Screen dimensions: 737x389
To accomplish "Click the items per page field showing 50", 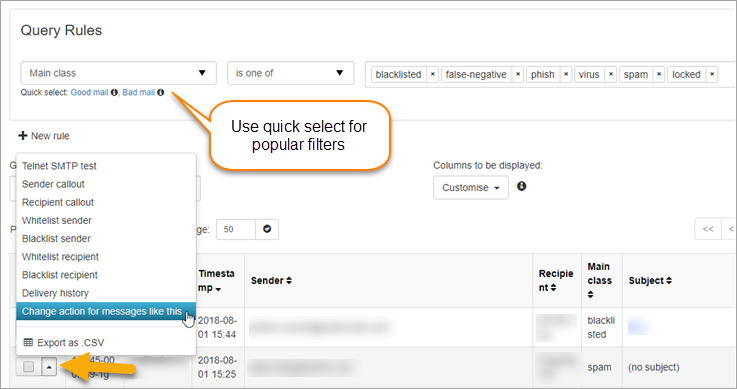I will [236, 229].
